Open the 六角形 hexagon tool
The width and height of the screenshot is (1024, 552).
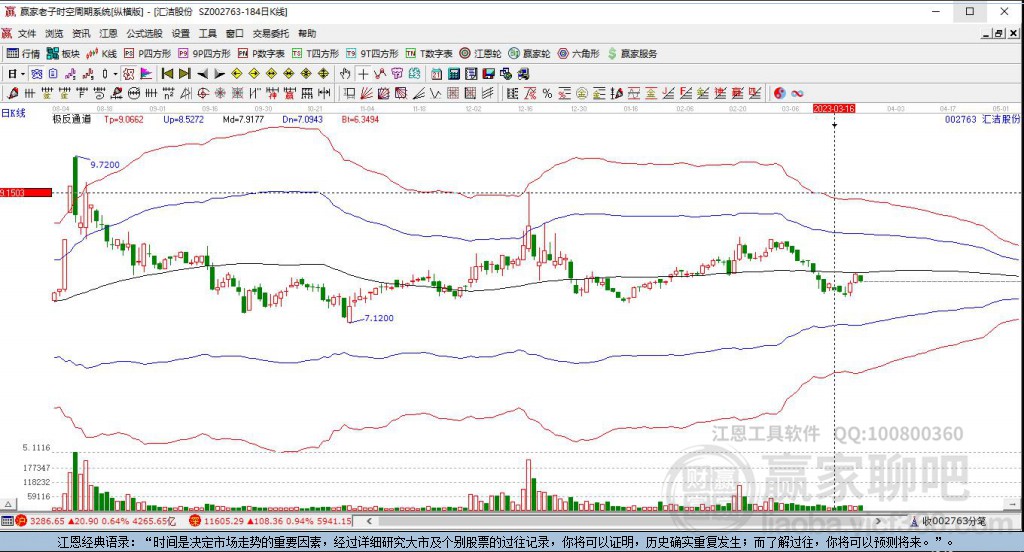(579, 54)
